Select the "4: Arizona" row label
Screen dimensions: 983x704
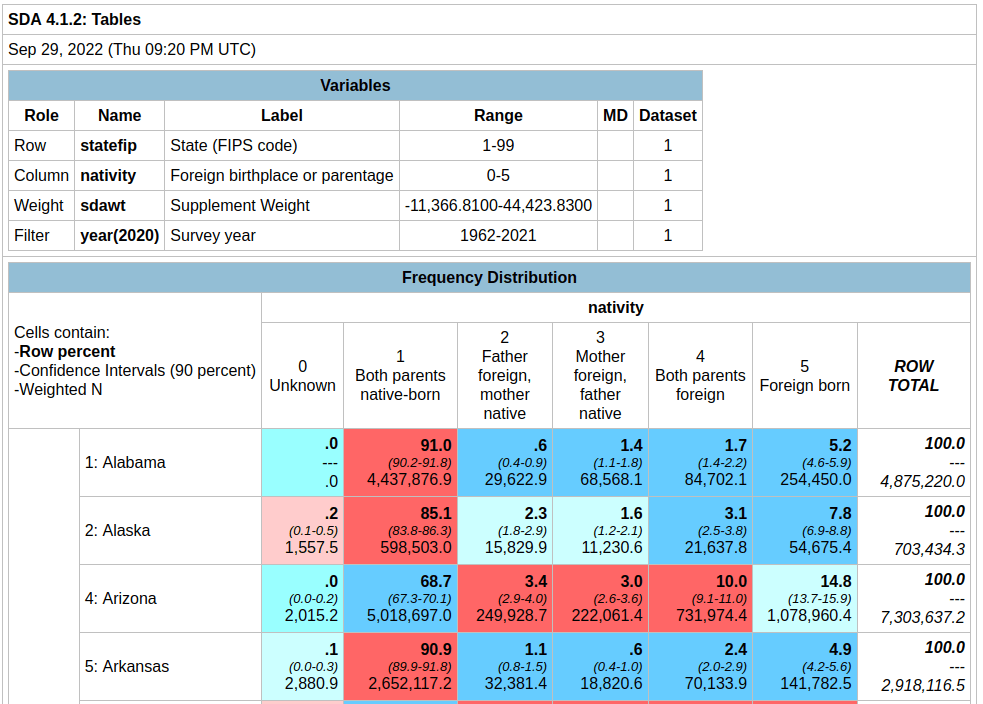tap(120, 598)
